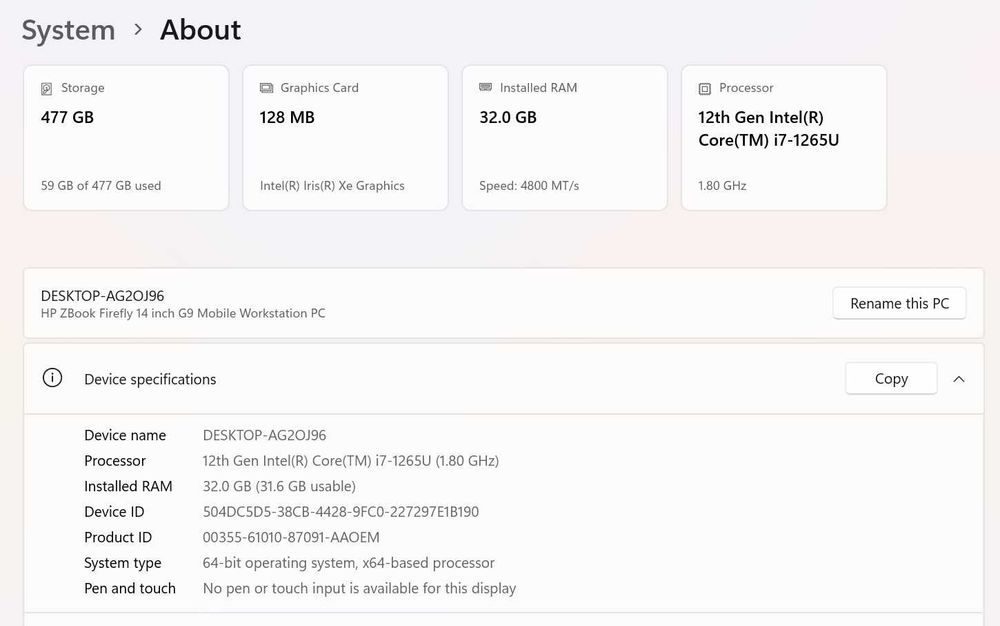Image resolution: width=1000 pixels, height=626 pixels.
Task: Click the System type value text
Action: (349, 563)
